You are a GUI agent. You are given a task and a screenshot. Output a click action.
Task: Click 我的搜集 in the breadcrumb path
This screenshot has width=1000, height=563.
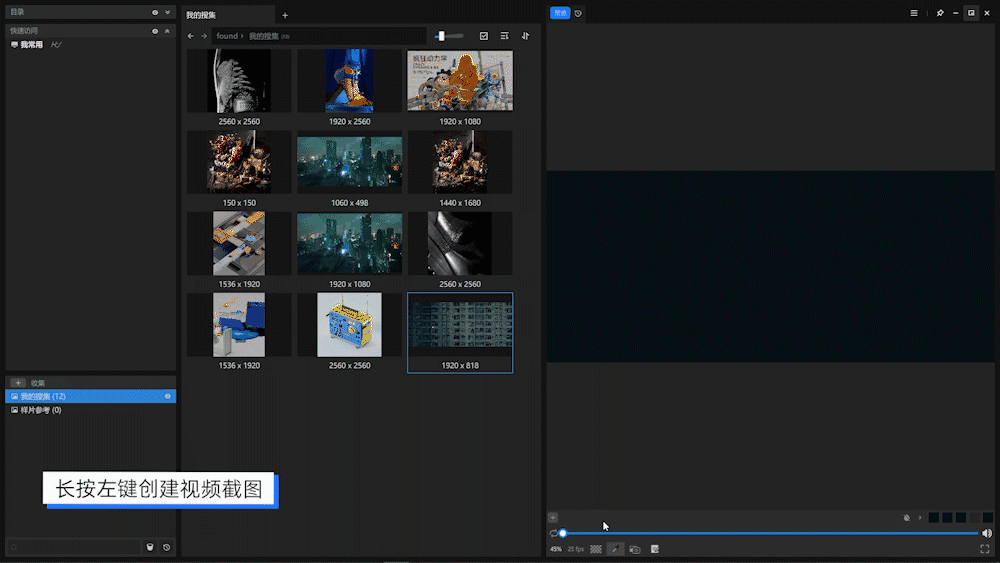click(x=264, y=36)
